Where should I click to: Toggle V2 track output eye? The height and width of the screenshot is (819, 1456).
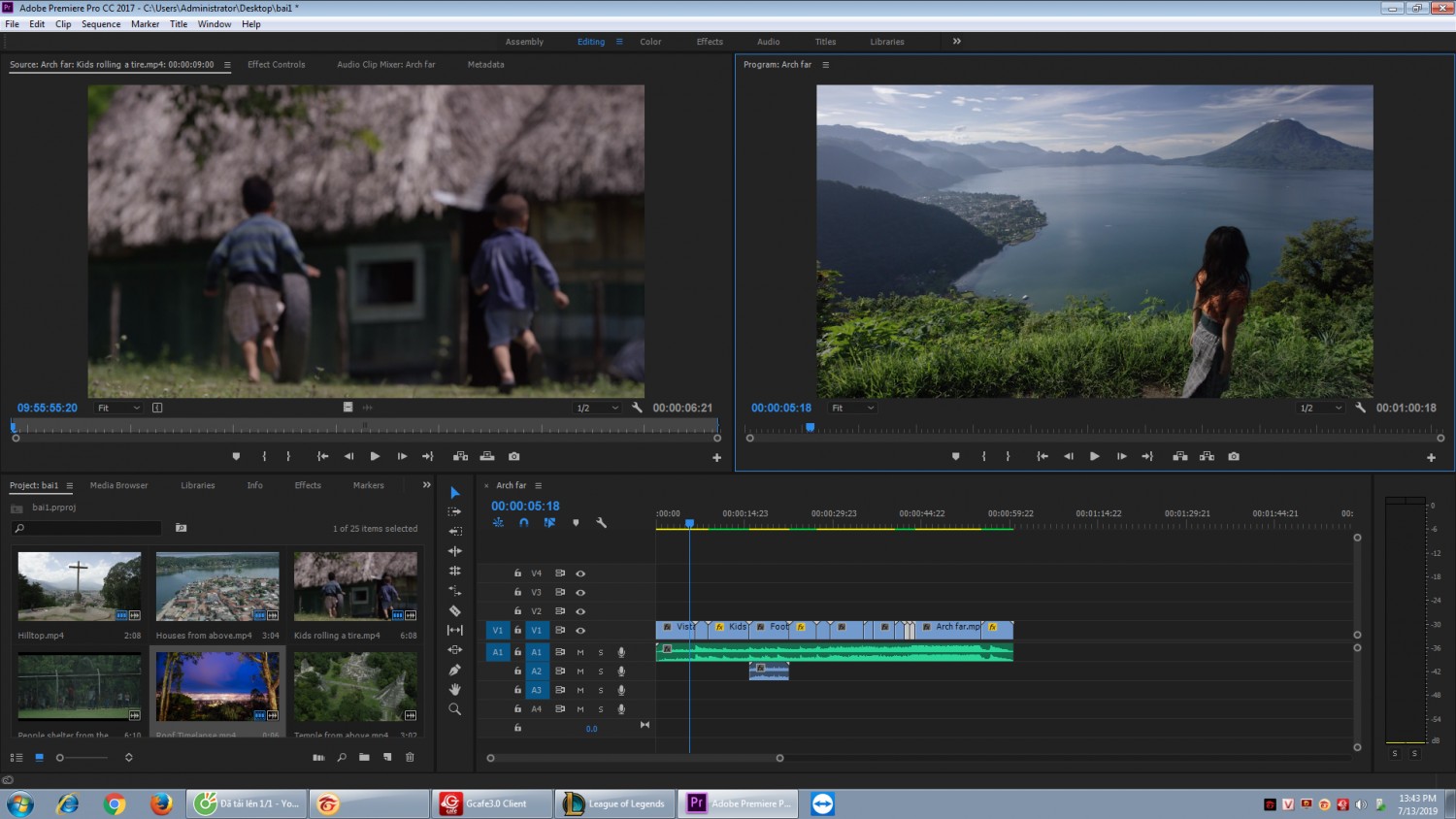pos(580,611)
